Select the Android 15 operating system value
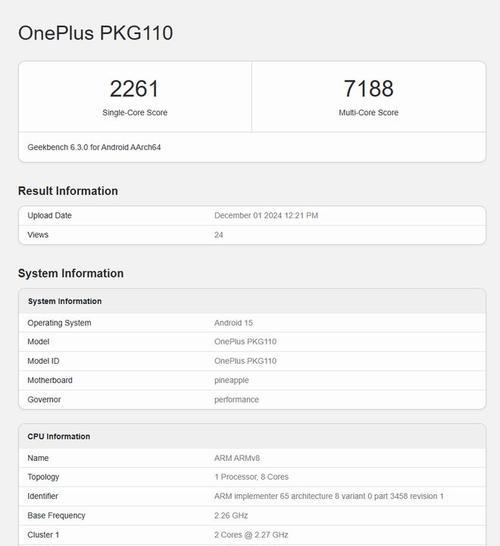The height and width of the screenshot is (546, 500). pos(233,323)
